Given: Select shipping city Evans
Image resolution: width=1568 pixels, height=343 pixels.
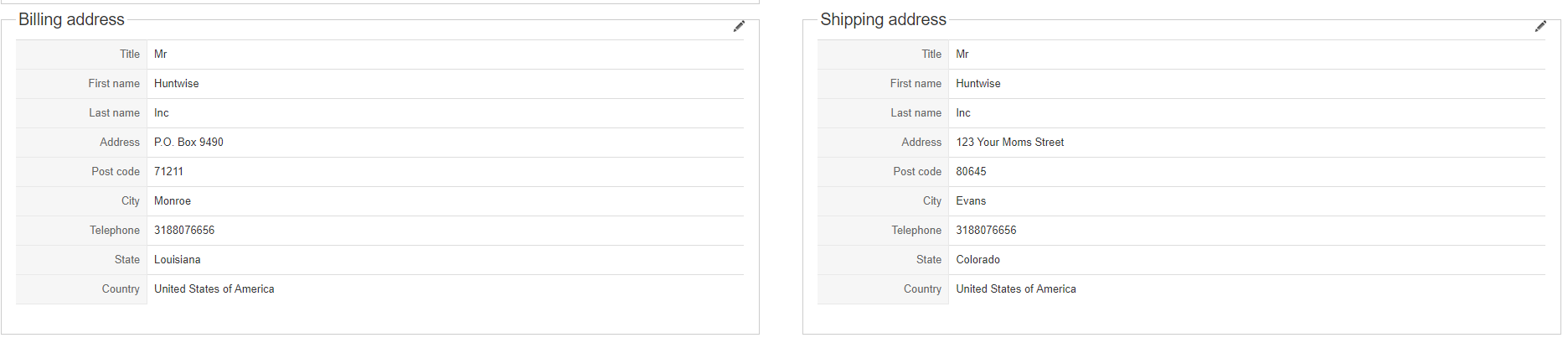Looking at the screenshot, I should 971,200.
